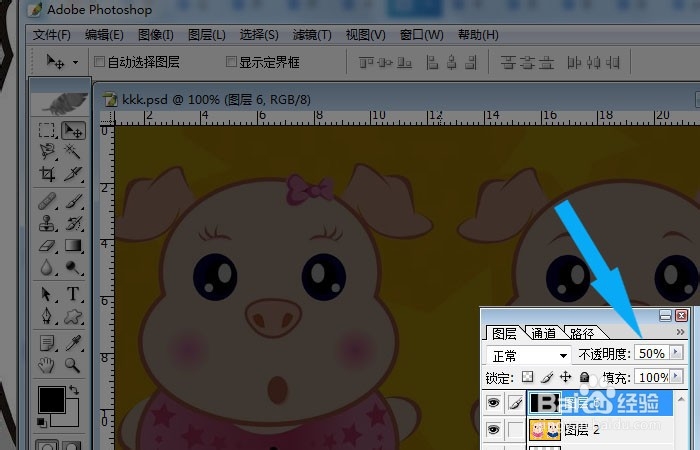
Task: Click the Distribute Horizontal Centers icon
Action: [x=594, y=62]
